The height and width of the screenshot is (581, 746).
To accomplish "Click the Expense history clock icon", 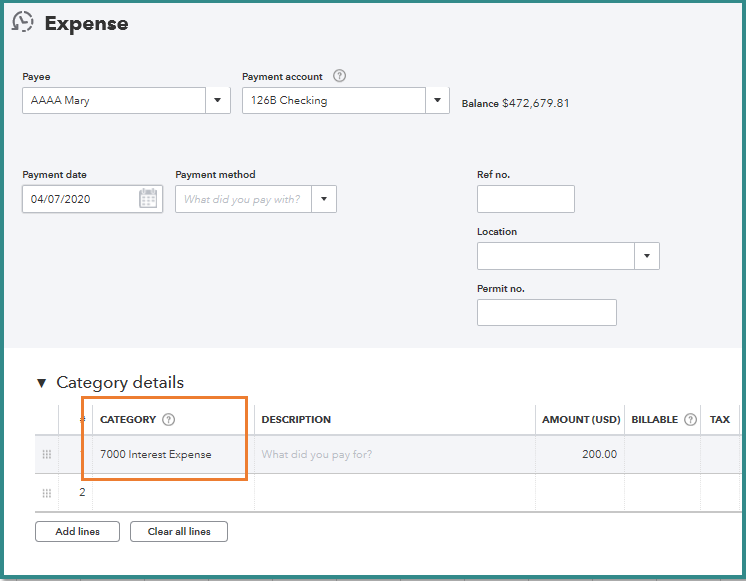I will [x=22, y=22].
